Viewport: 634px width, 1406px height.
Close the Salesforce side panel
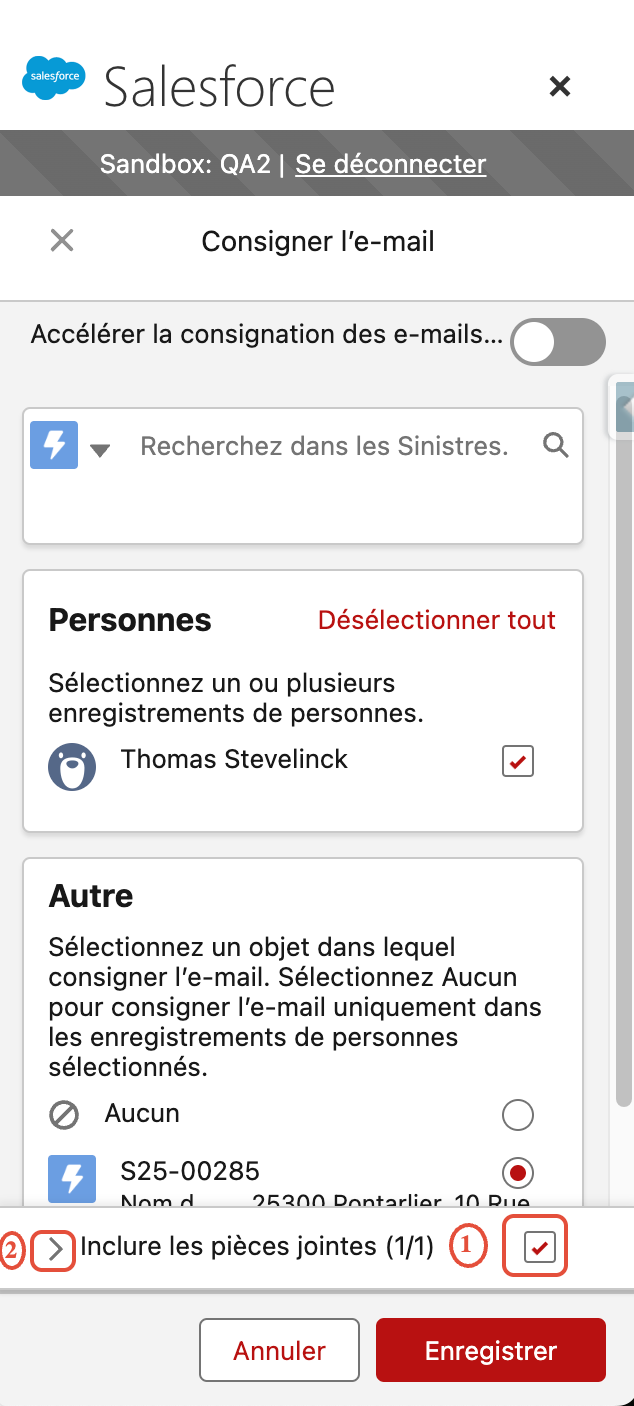coord(560,87)
